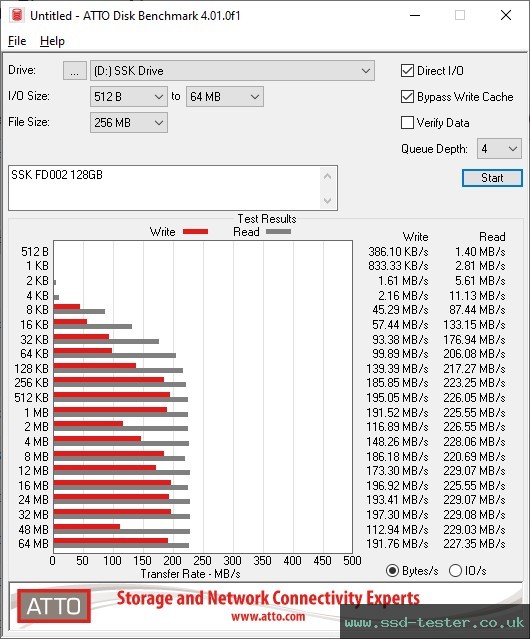Click the Storage and Network Connectivity Experts banner text
The image size is (530, 639).
[268, 598]
